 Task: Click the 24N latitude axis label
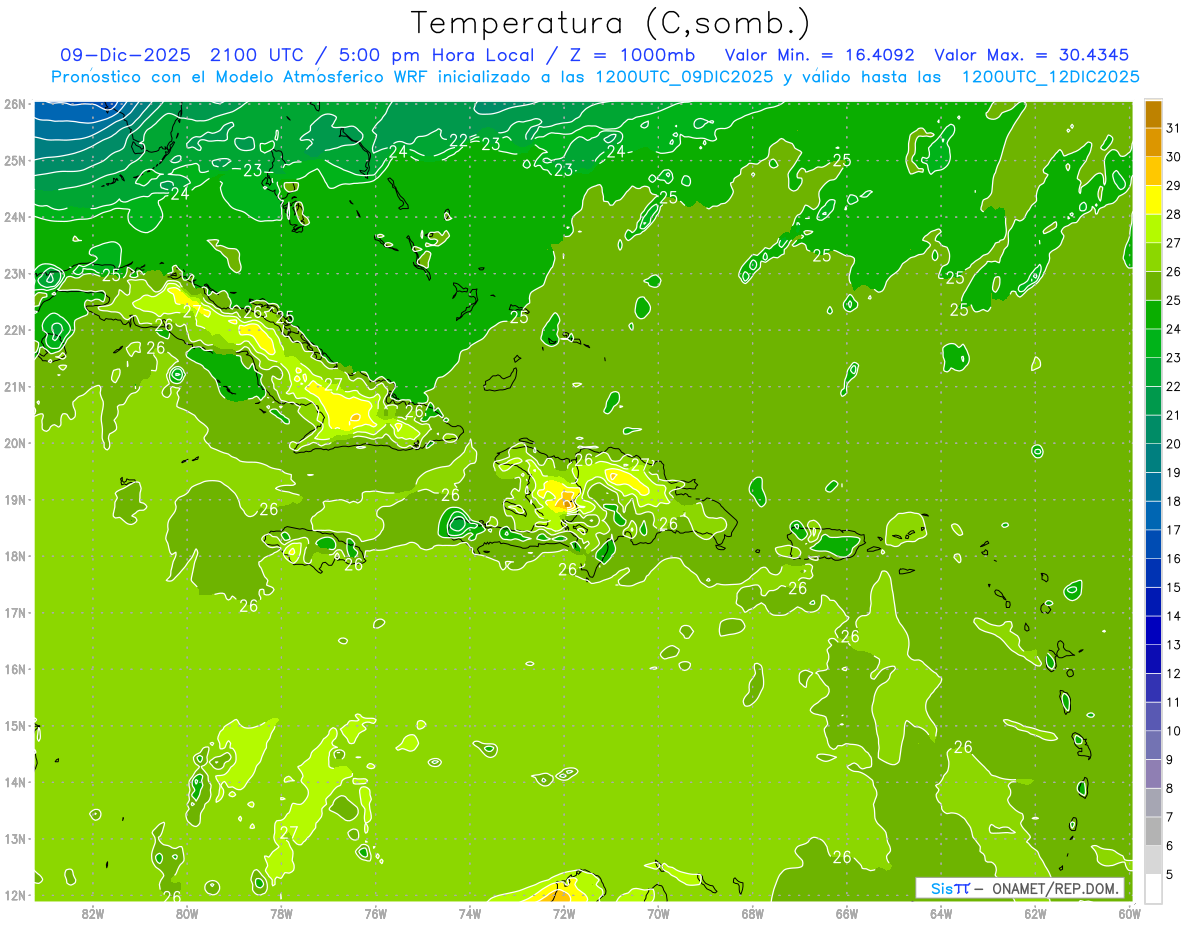point(15,217)
